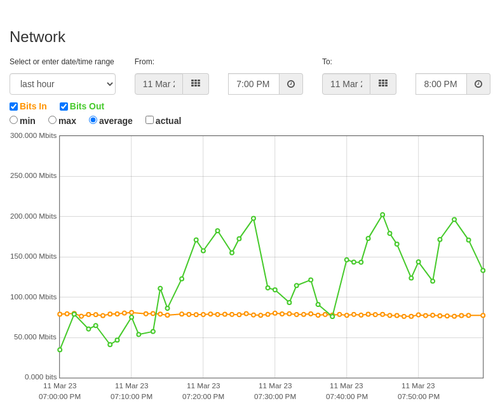This screenshot has width=500, height=403.
Task: Click the 07:10:00 PM time axis label
Action: pos(131,397)
